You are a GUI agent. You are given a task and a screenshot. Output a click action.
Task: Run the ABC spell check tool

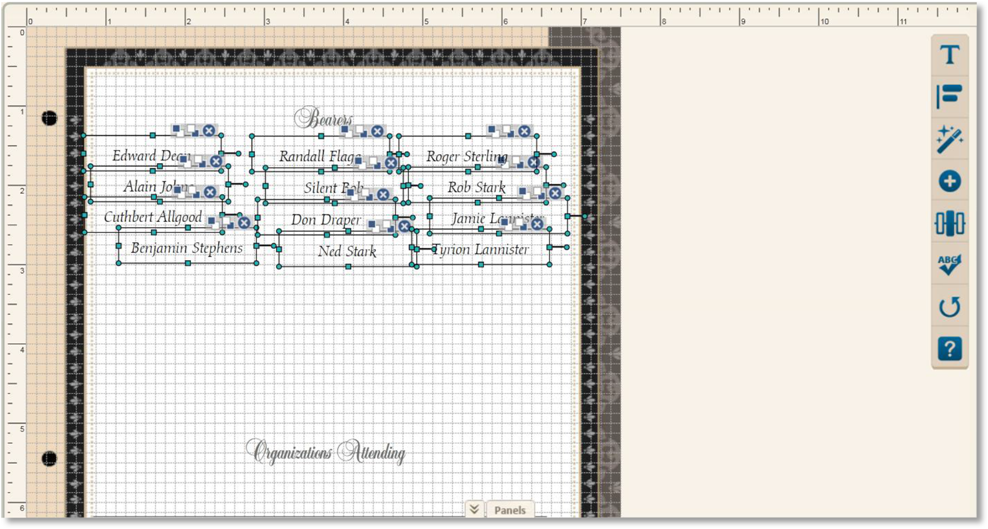(x=949, y=265)
